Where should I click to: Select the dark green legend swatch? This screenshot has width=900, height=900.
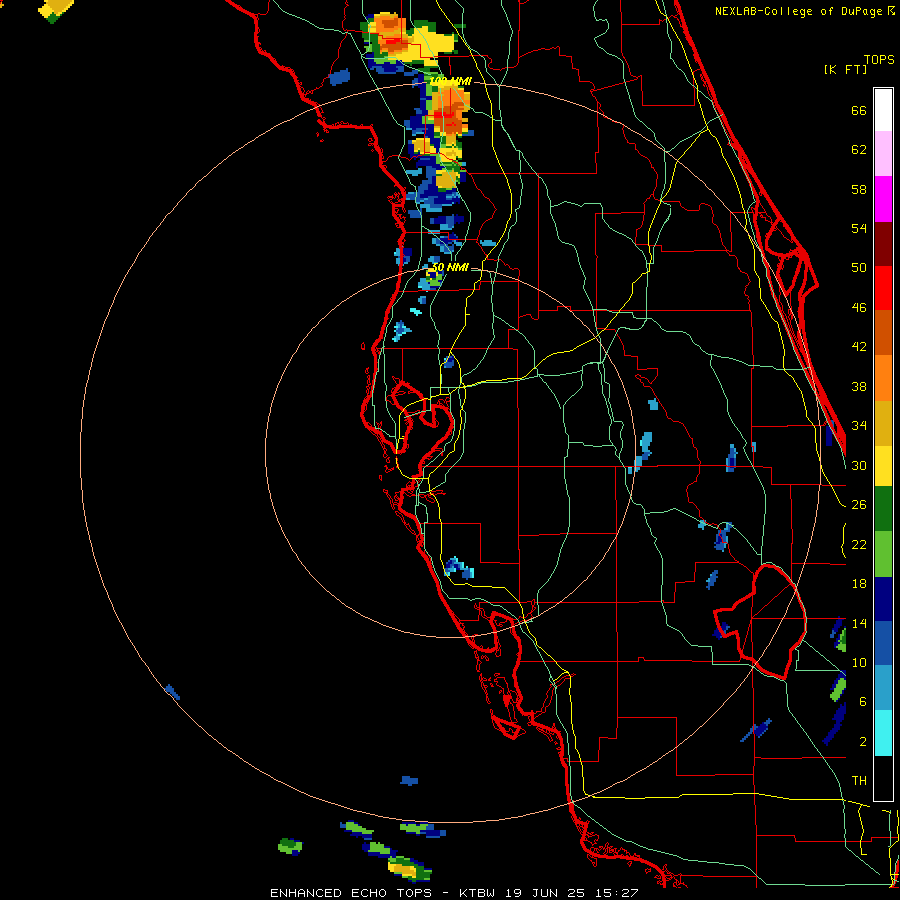pyautogui.click(x=883, y=509)
